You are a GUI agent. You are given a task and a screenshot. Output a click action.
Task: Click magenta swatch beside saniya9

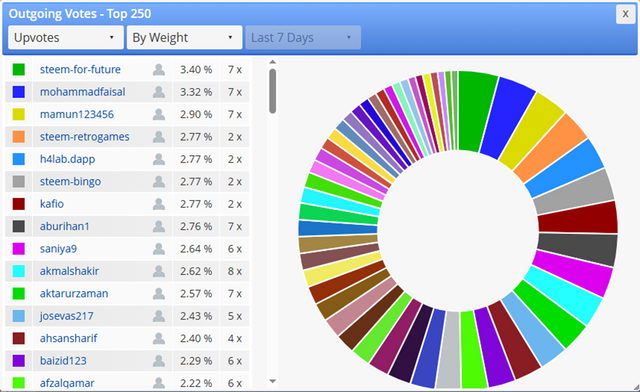[x=18, y=249]
